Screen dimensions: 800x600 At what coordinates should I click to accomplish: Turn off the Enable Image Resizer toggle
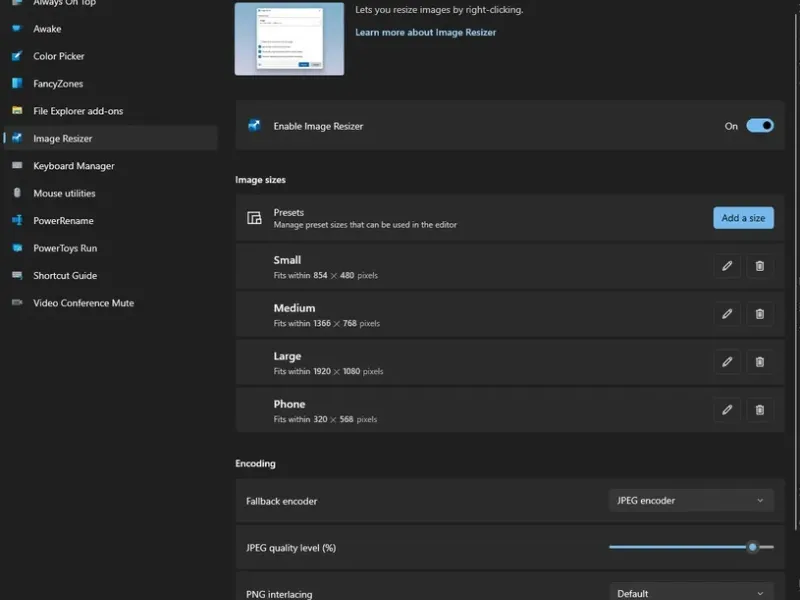pyautogui.click(x=760, y=126)
